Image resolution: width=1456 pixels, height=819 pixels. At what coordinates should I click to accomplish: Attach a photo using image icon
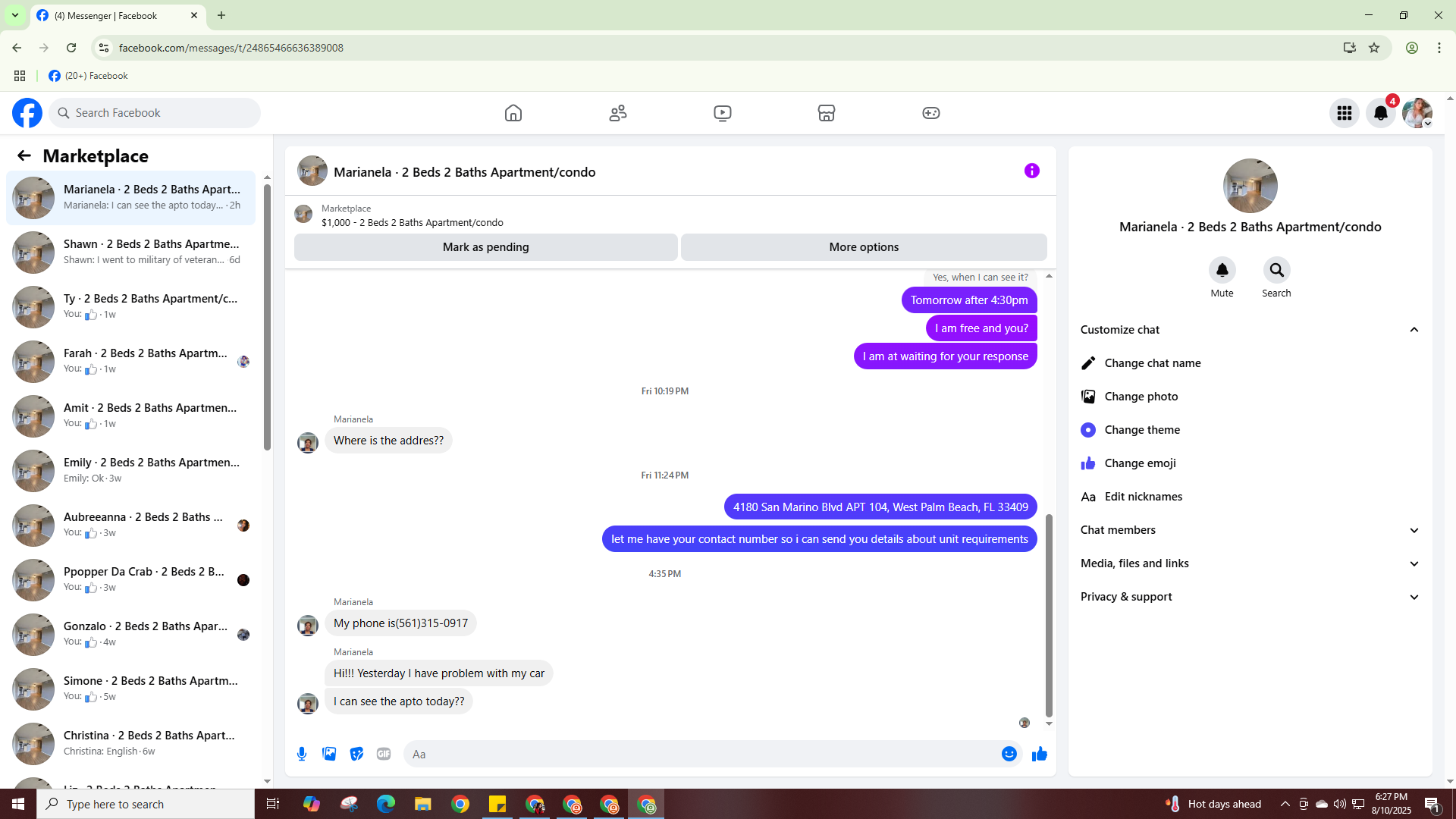[x=329, y=754]
